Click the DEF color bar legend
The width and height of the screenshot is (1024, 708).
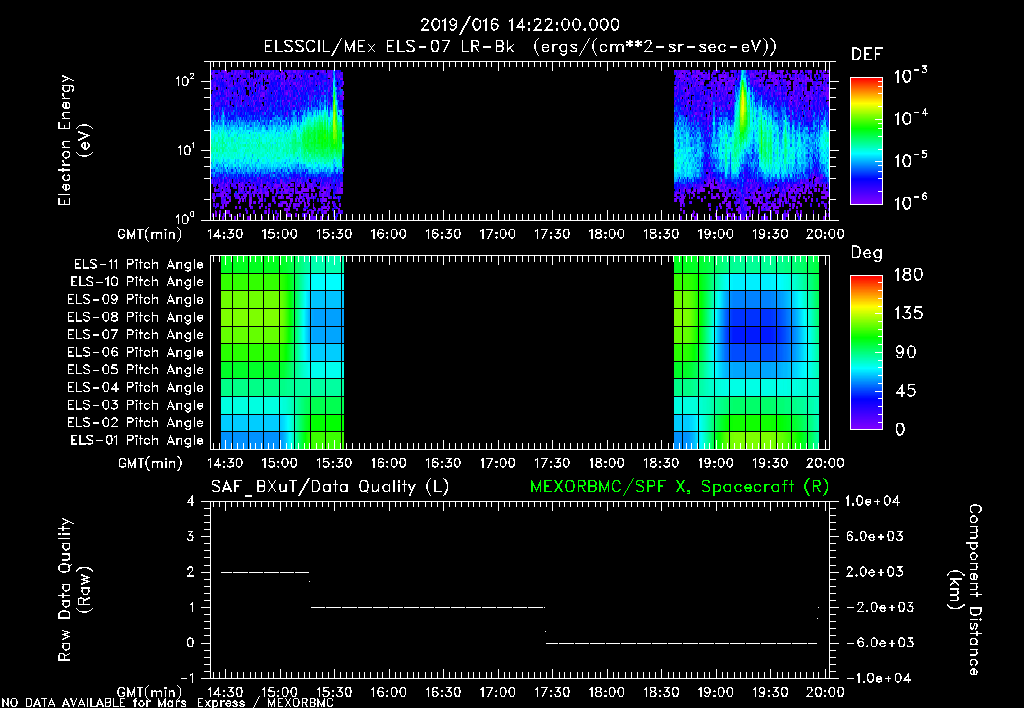click(x=866, y=140)
